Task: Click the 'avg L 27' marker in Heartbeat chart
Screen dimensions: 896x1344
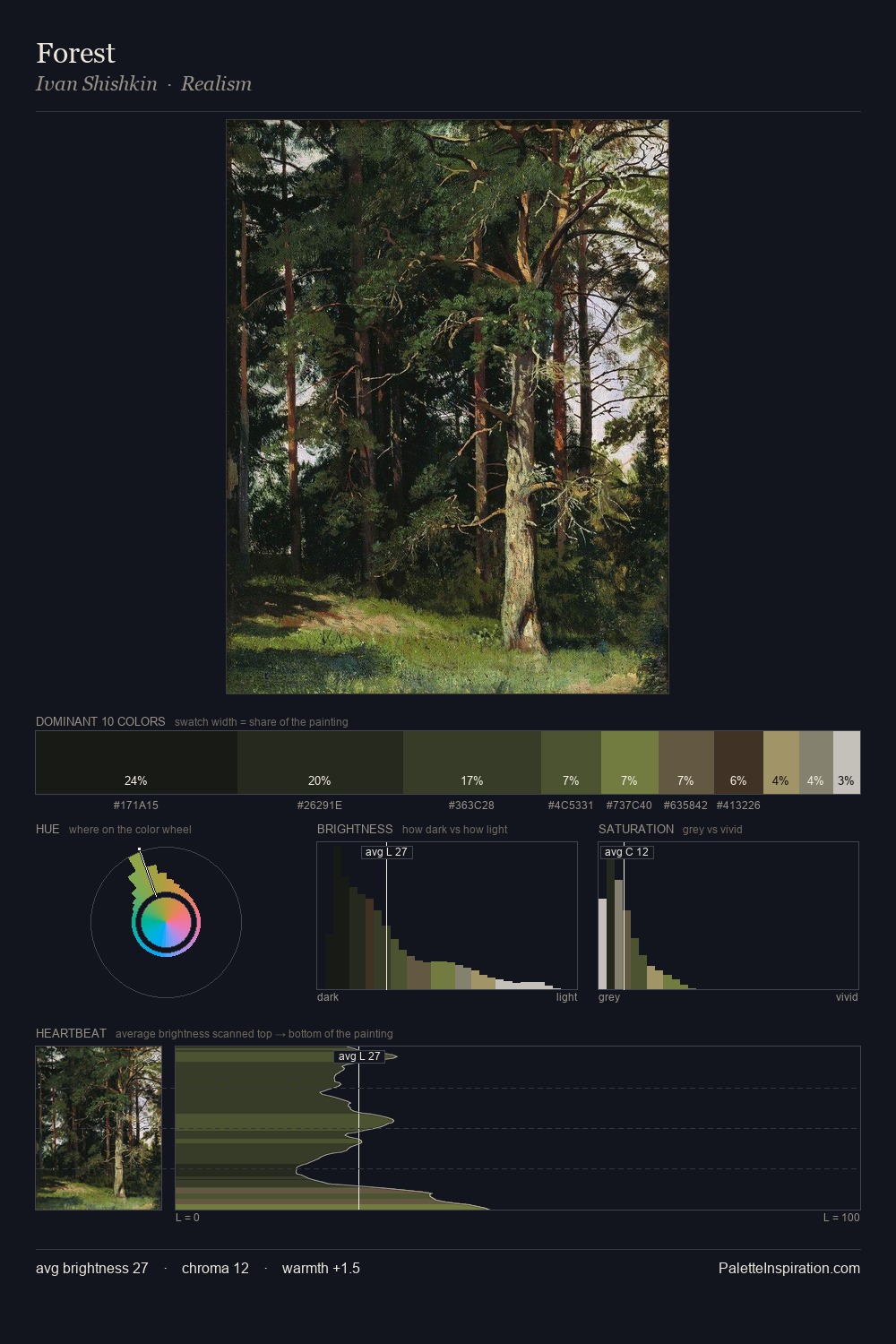Action: (359, 1056)
